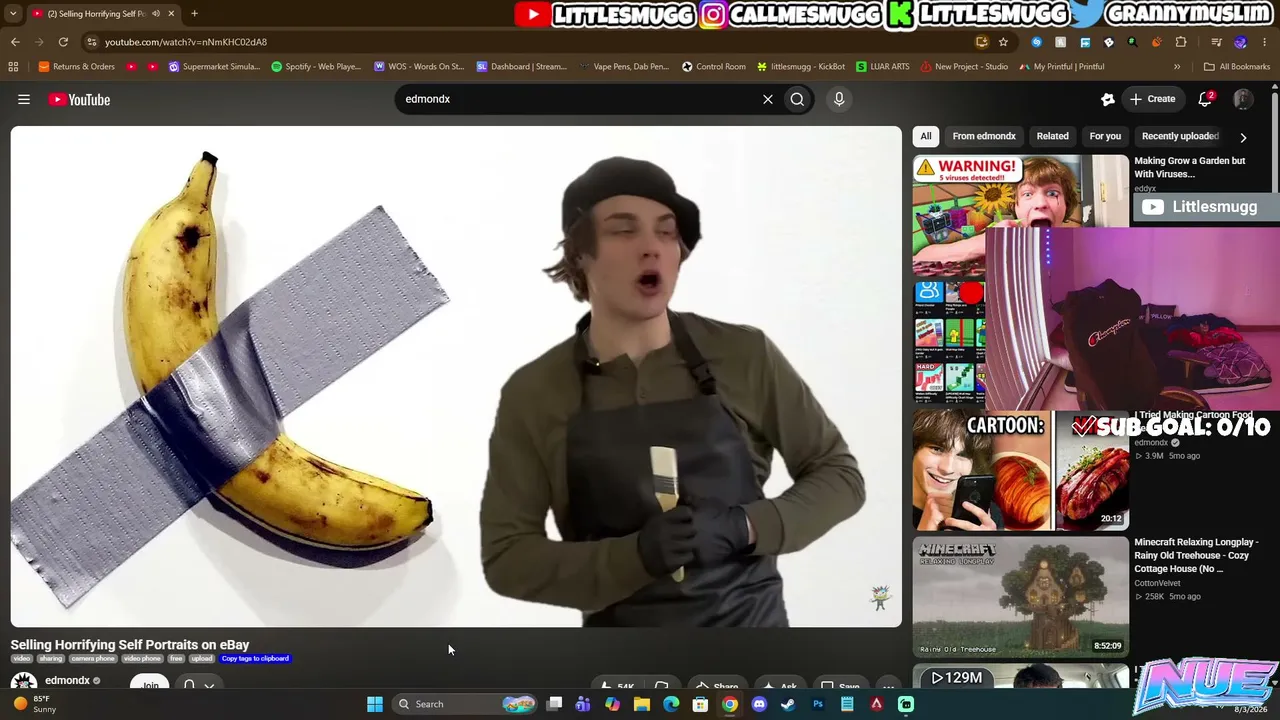Launch File Explorer from the taskbar

[642, 704]
